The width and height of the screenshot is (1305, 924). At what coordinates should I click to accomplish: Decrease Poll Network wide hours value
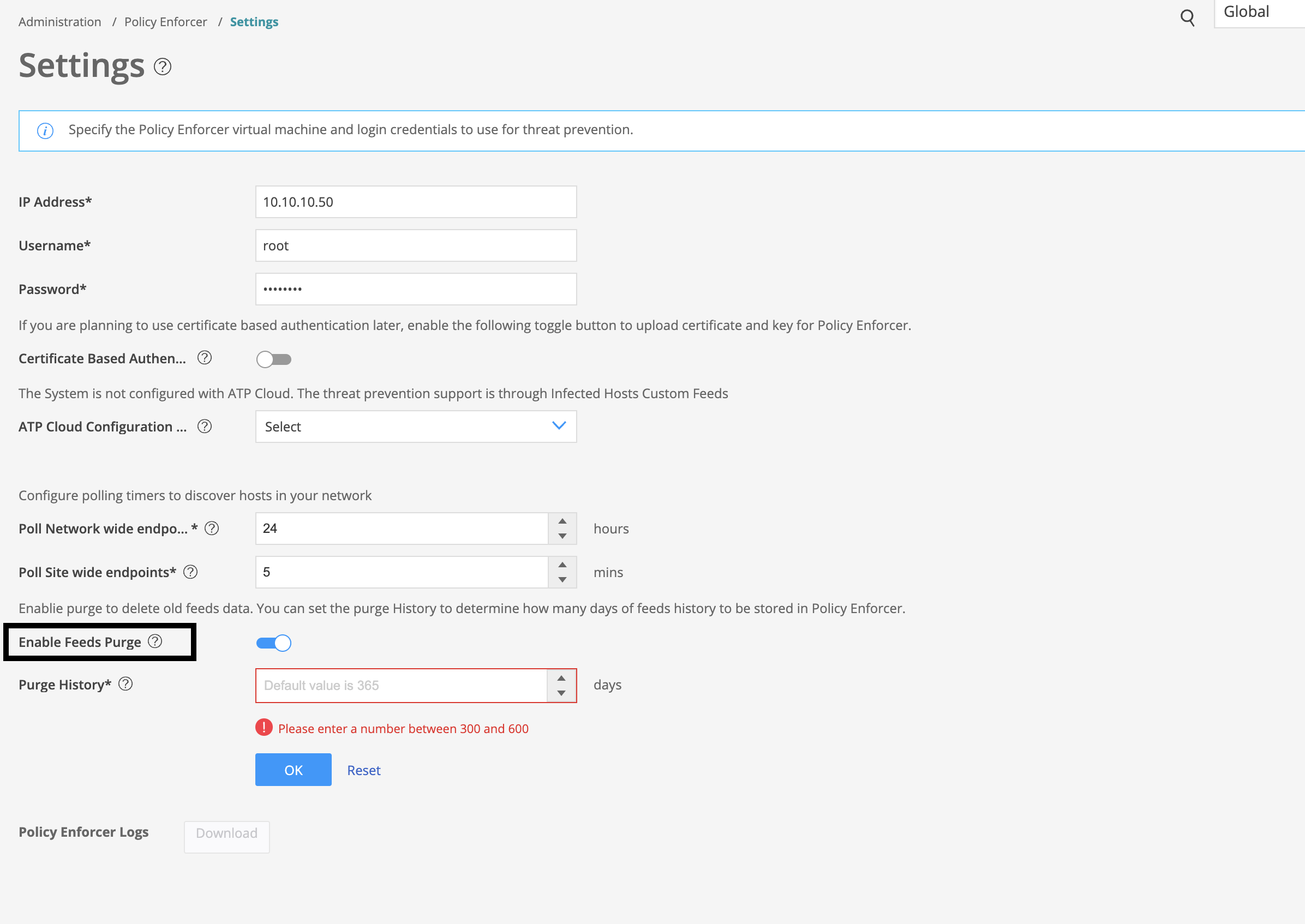[562, 536]
